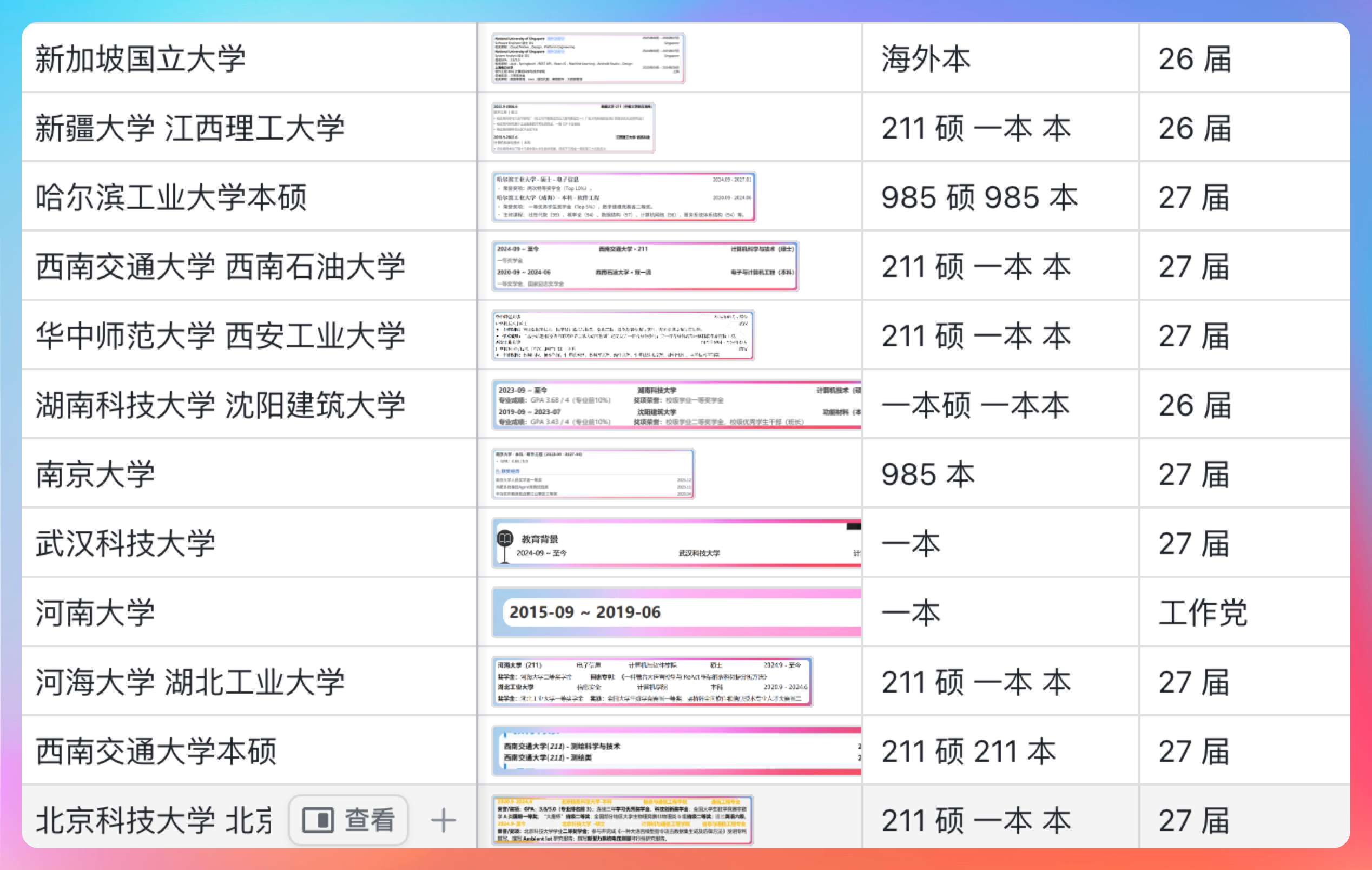1372x870 pixels.
Task: Click the 查看 view button
Action: point(348,820)
